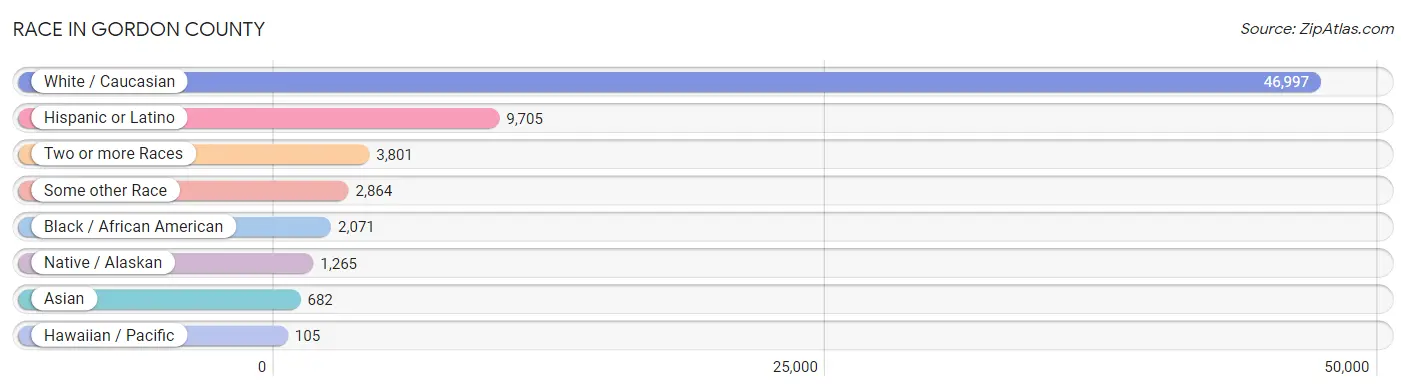Image resolution: width=1406 pixels, height=391 pixels.
Task: Click the 9,705 value for Hispanic
Action: (525, 118)
